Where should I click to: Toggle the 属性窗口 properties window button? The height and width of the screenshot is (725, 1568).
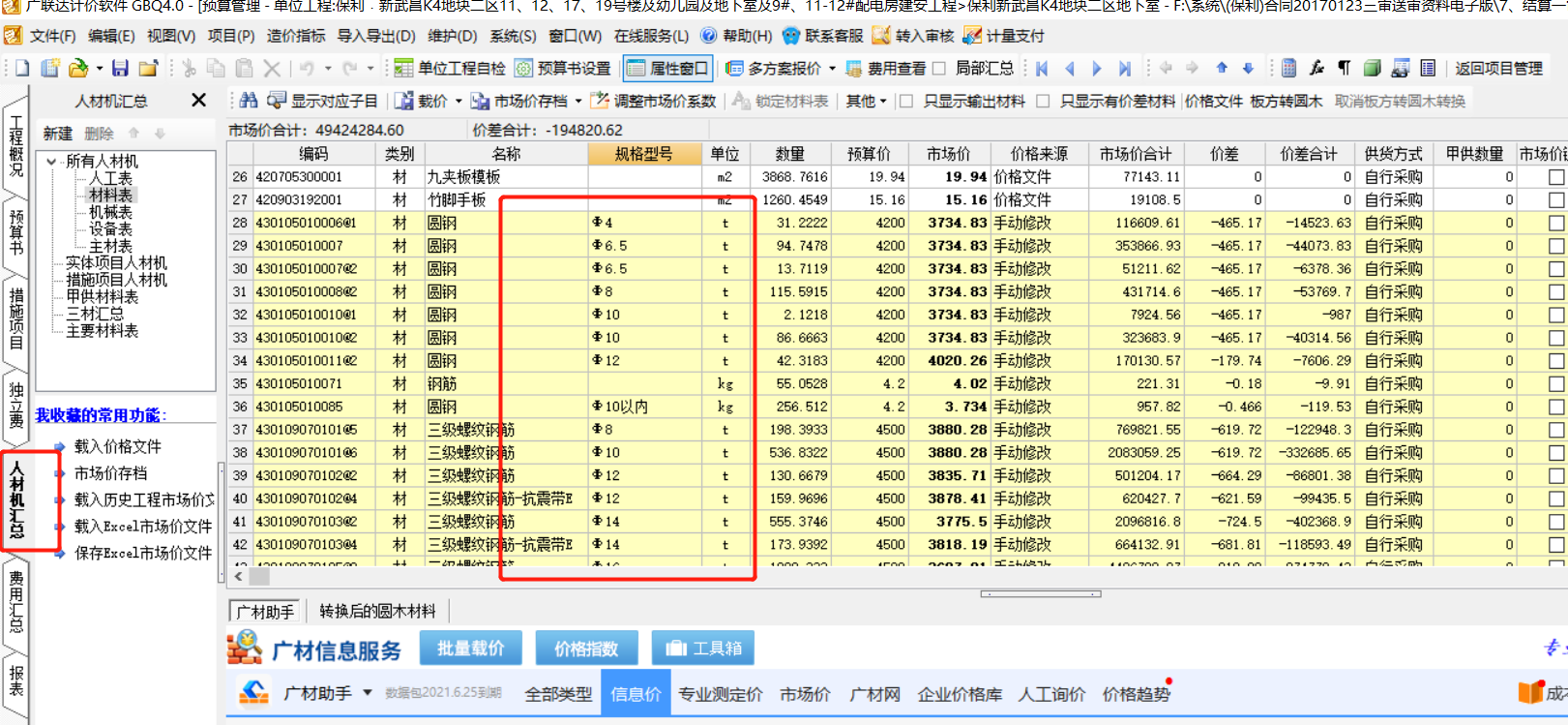tap(667, 68)
